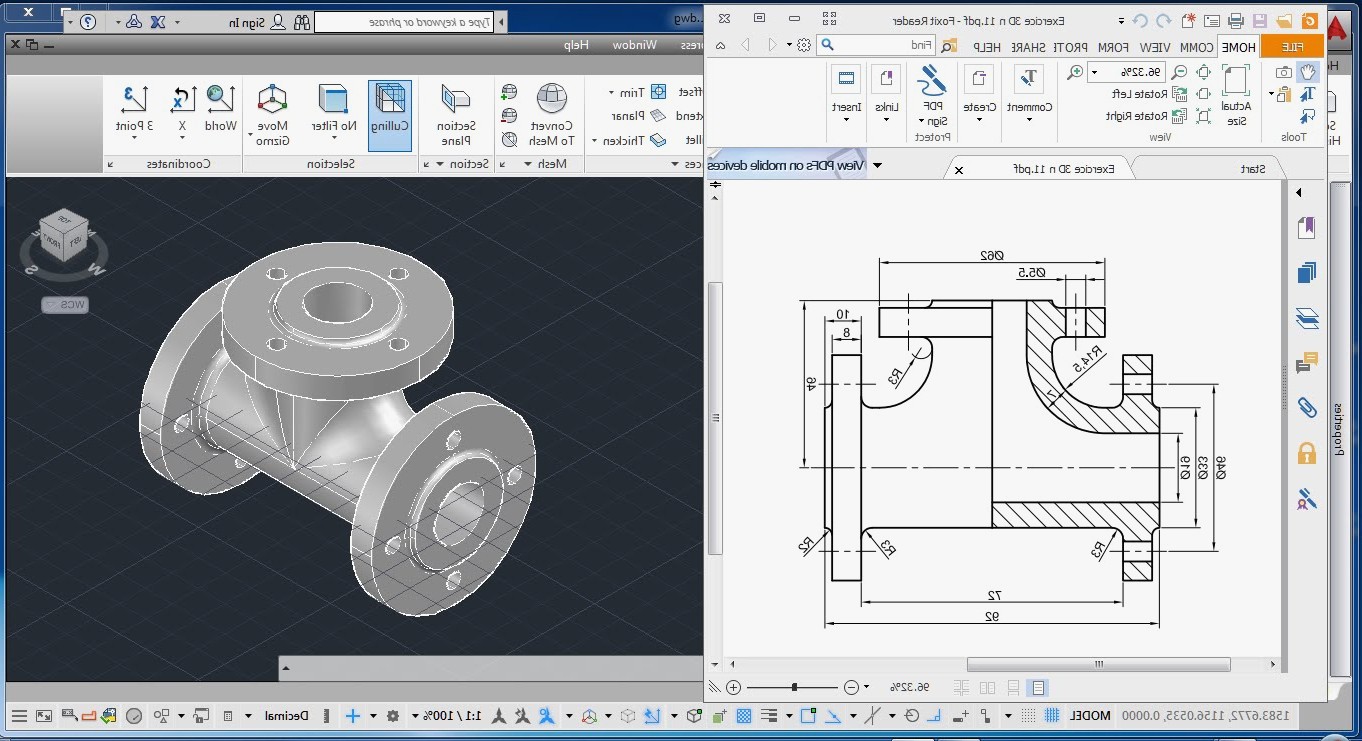
Task: Adjust the zoom slider in Foxit status bar
Action: pos(795,687)
